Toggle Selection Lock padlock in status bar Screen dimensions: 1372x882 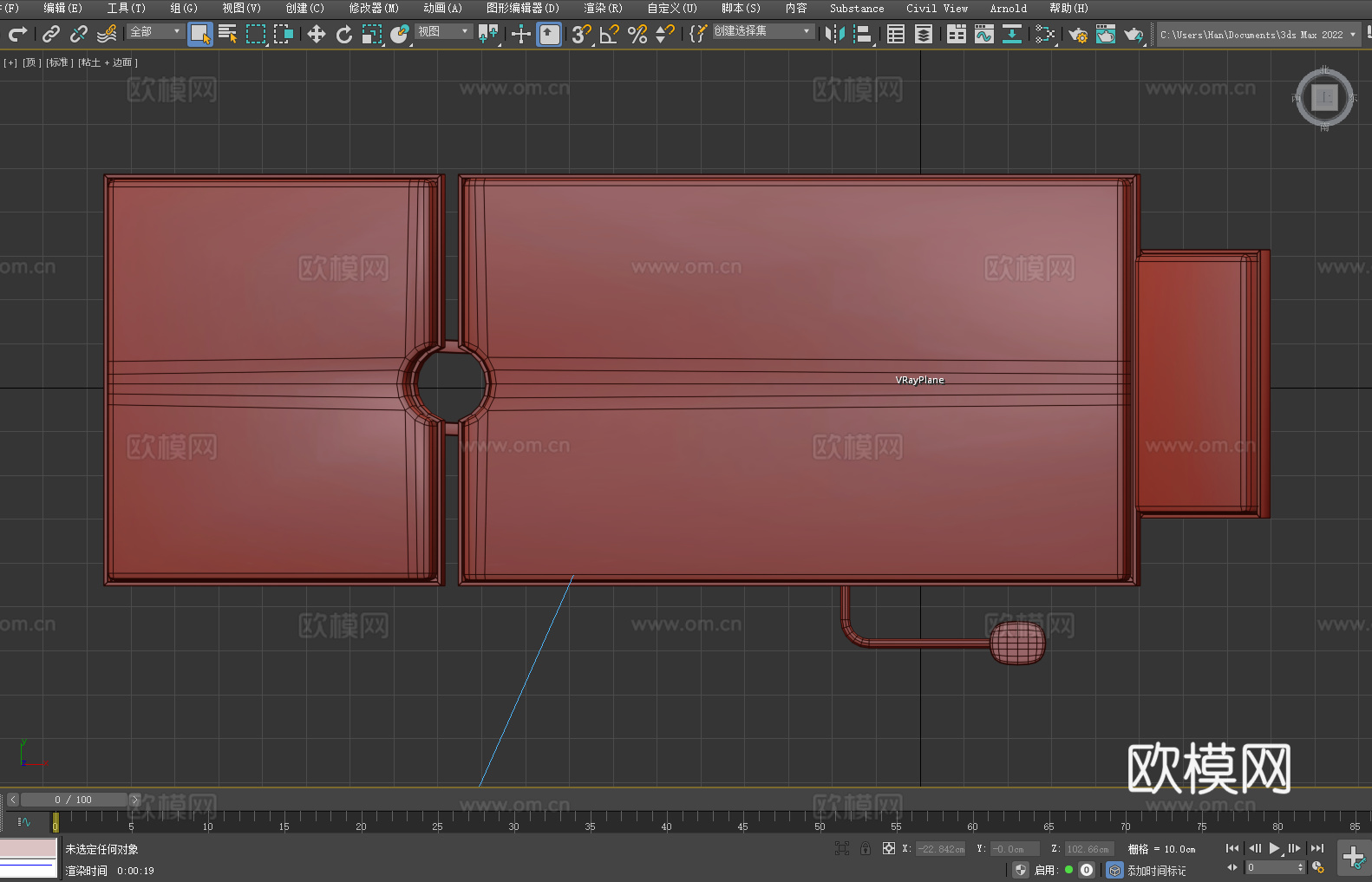point(865,848)
